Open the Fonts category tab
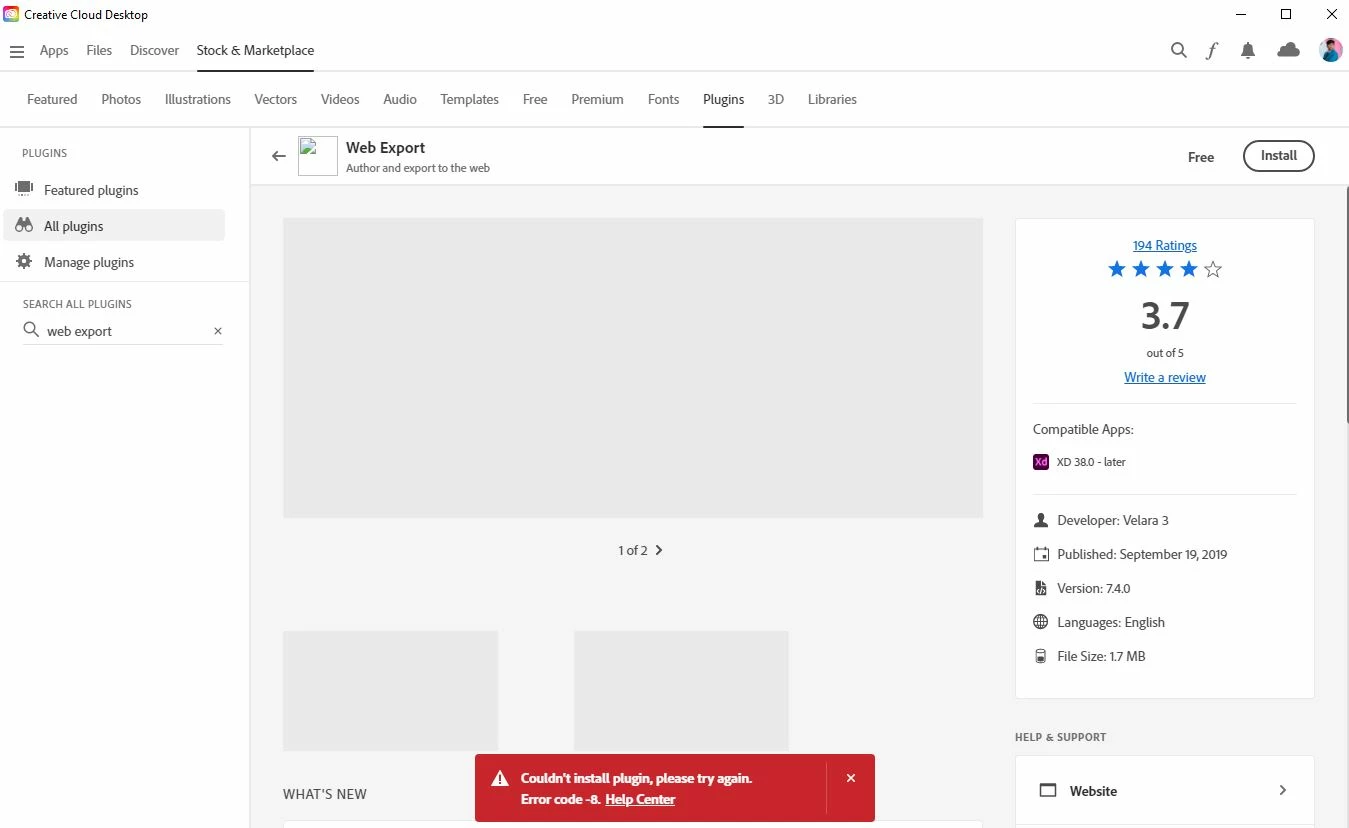This screenshot has width=1349, height=828. click(663, 99)
